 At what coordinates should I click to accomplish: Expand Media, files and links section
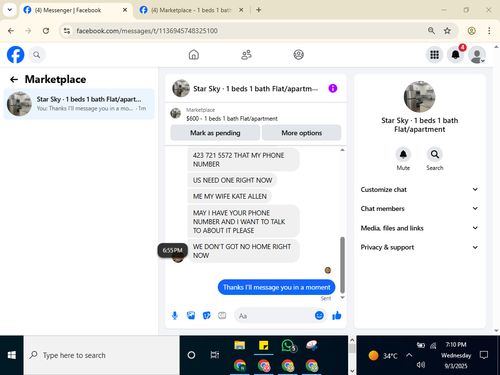tap(419, 228)
